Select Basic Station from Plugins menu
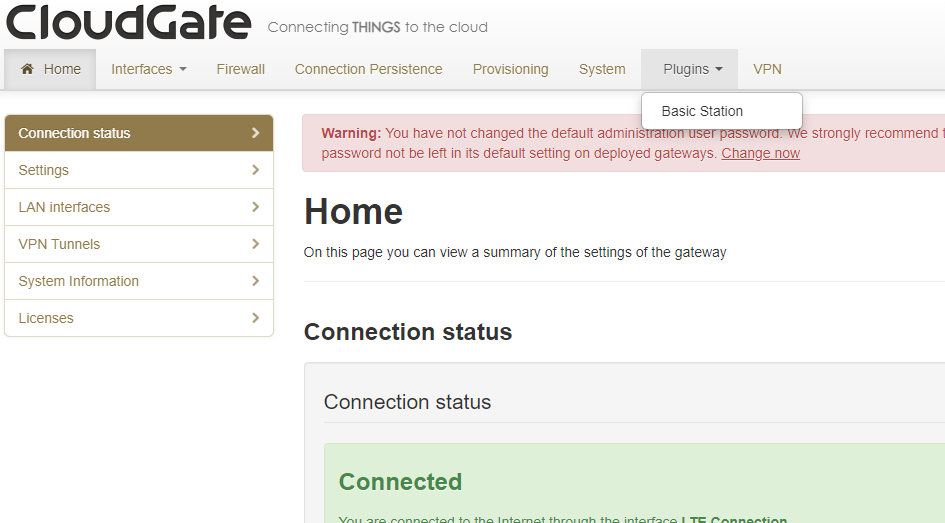Viewport: 945px width, 523px height. pos(702,111)
